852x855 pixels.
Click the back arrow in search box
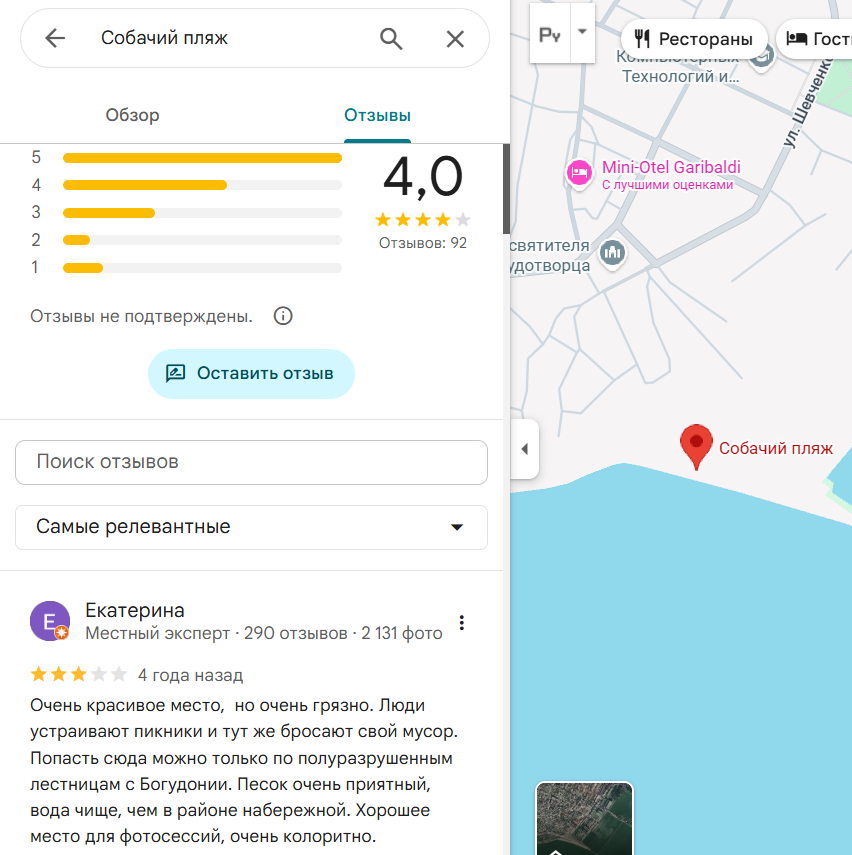(55, 38)
